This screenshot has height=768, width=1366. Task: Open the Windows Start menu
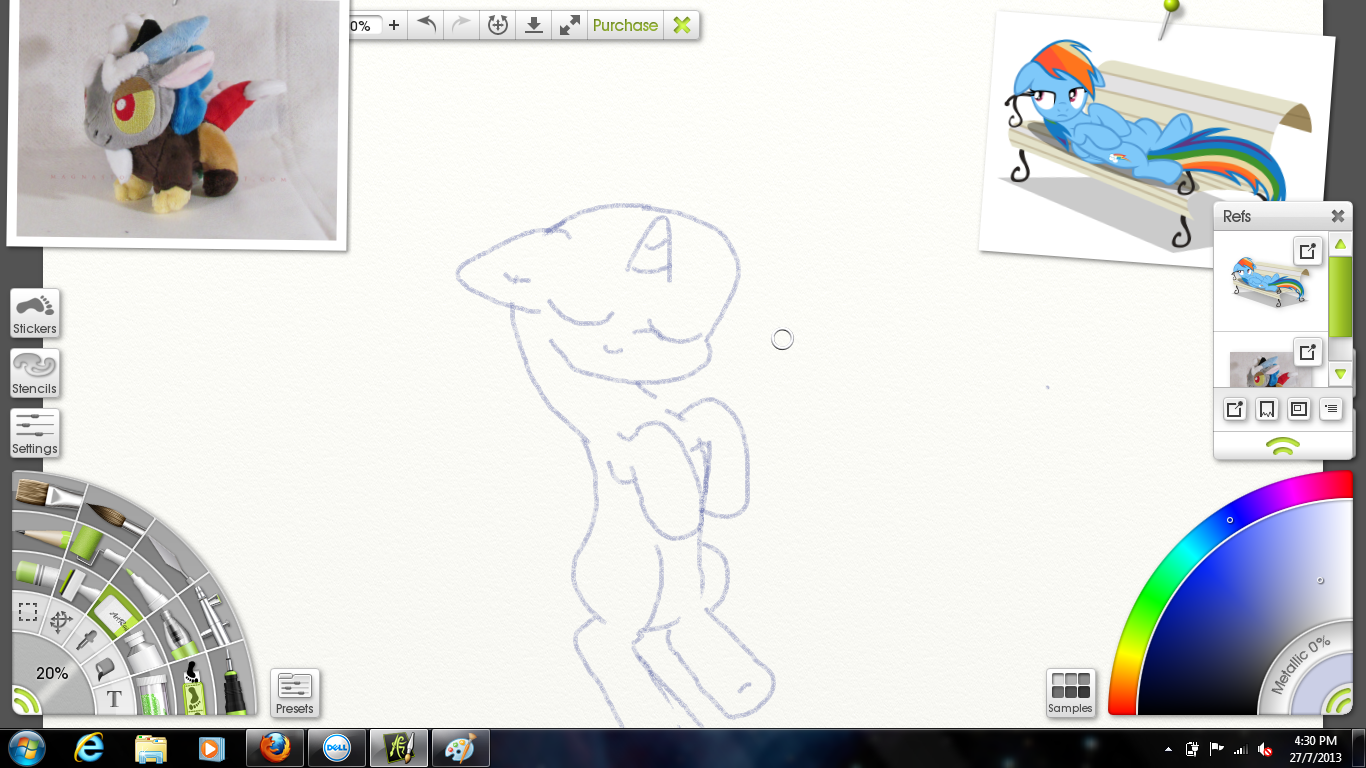[25, 748]
